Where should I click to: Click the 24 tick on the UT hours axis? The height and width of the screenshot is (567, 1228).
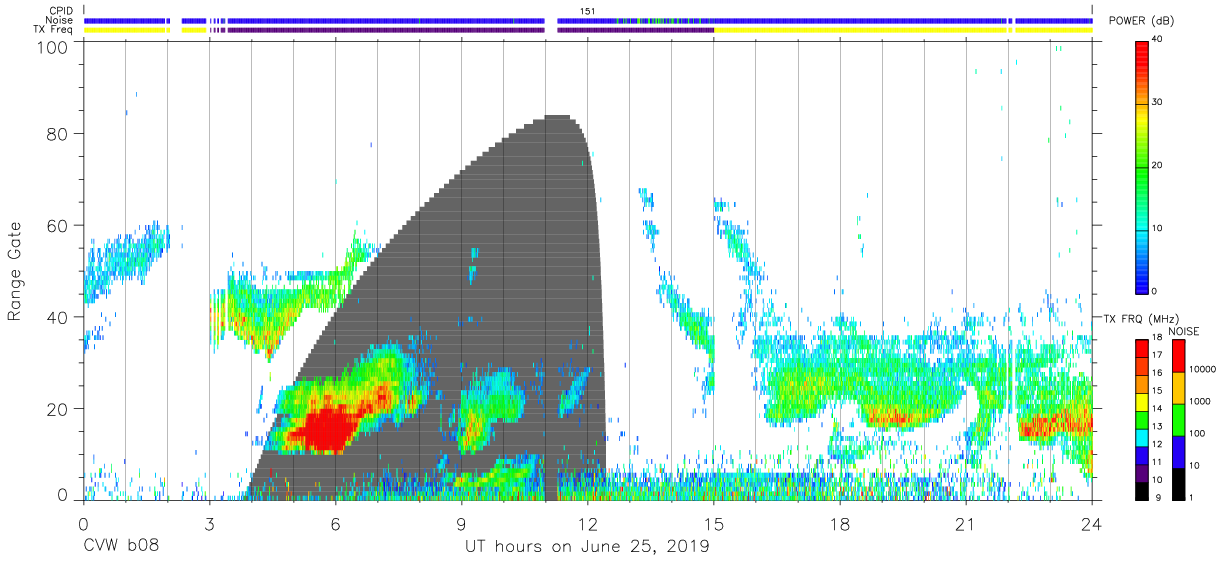tap(1092, 525)
